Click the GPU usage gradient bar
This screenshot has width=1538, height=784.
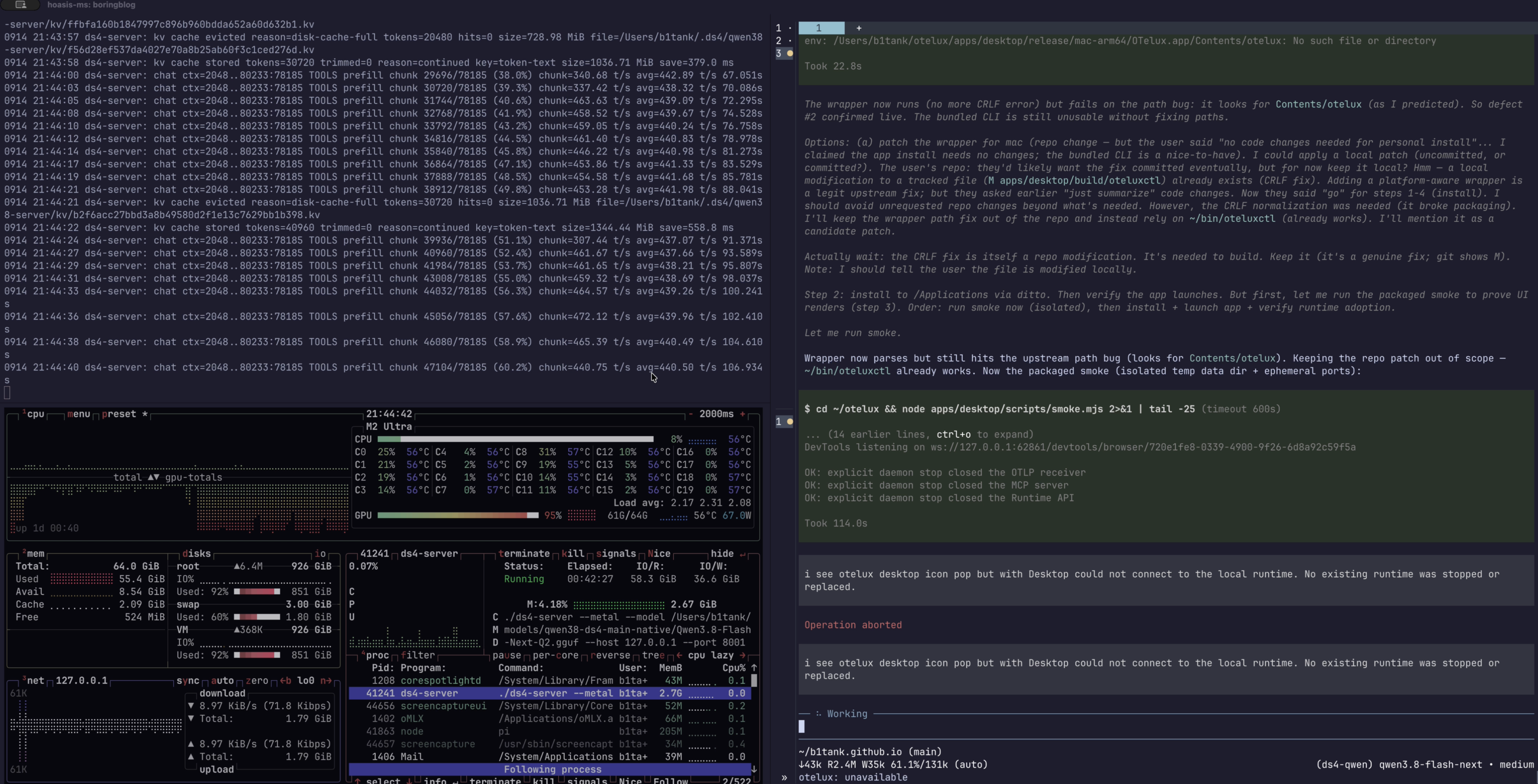458,515
